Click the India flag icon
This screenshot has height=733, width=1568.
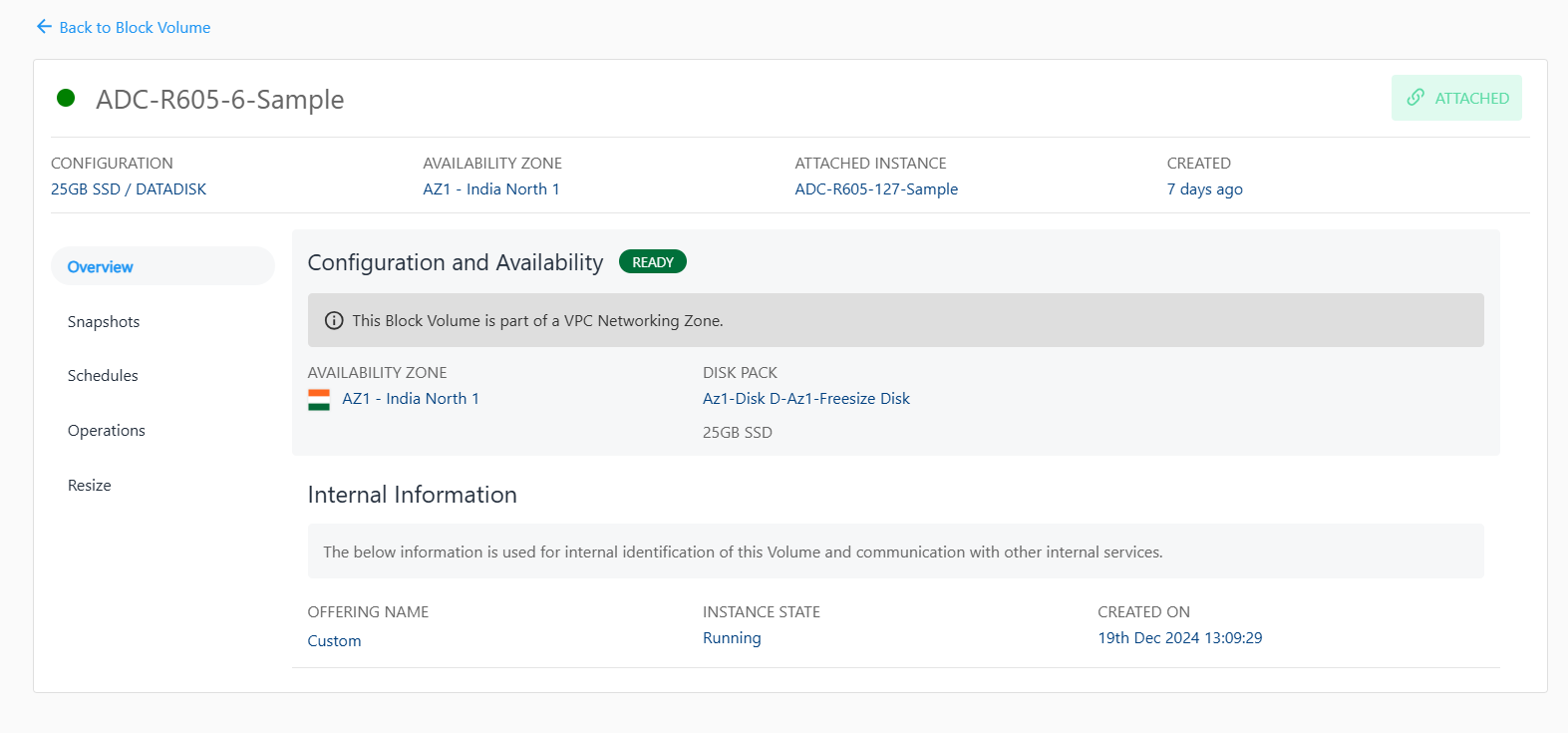point(319,399)
